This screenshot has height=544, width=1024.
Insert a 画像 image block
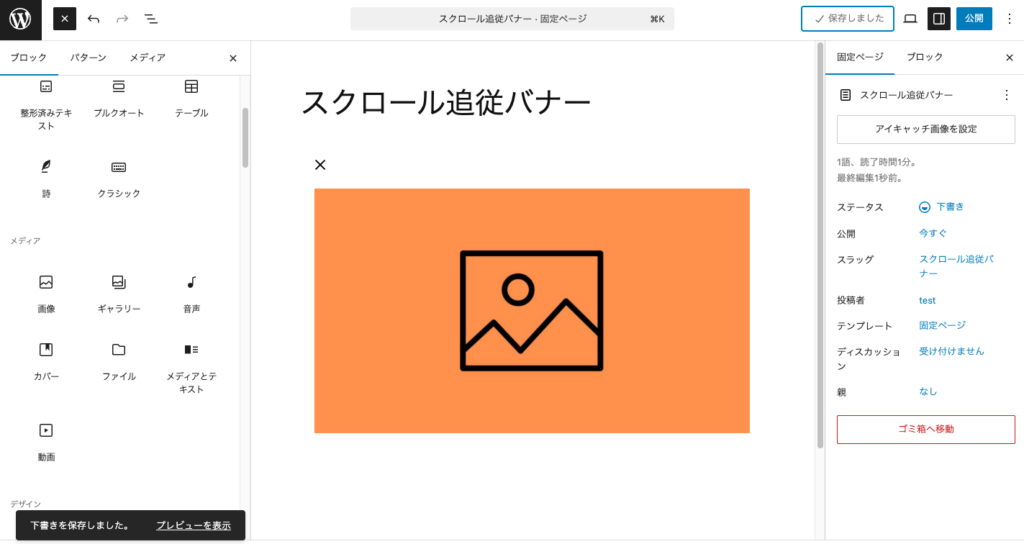pyautogui.click(x=46, y=294)
